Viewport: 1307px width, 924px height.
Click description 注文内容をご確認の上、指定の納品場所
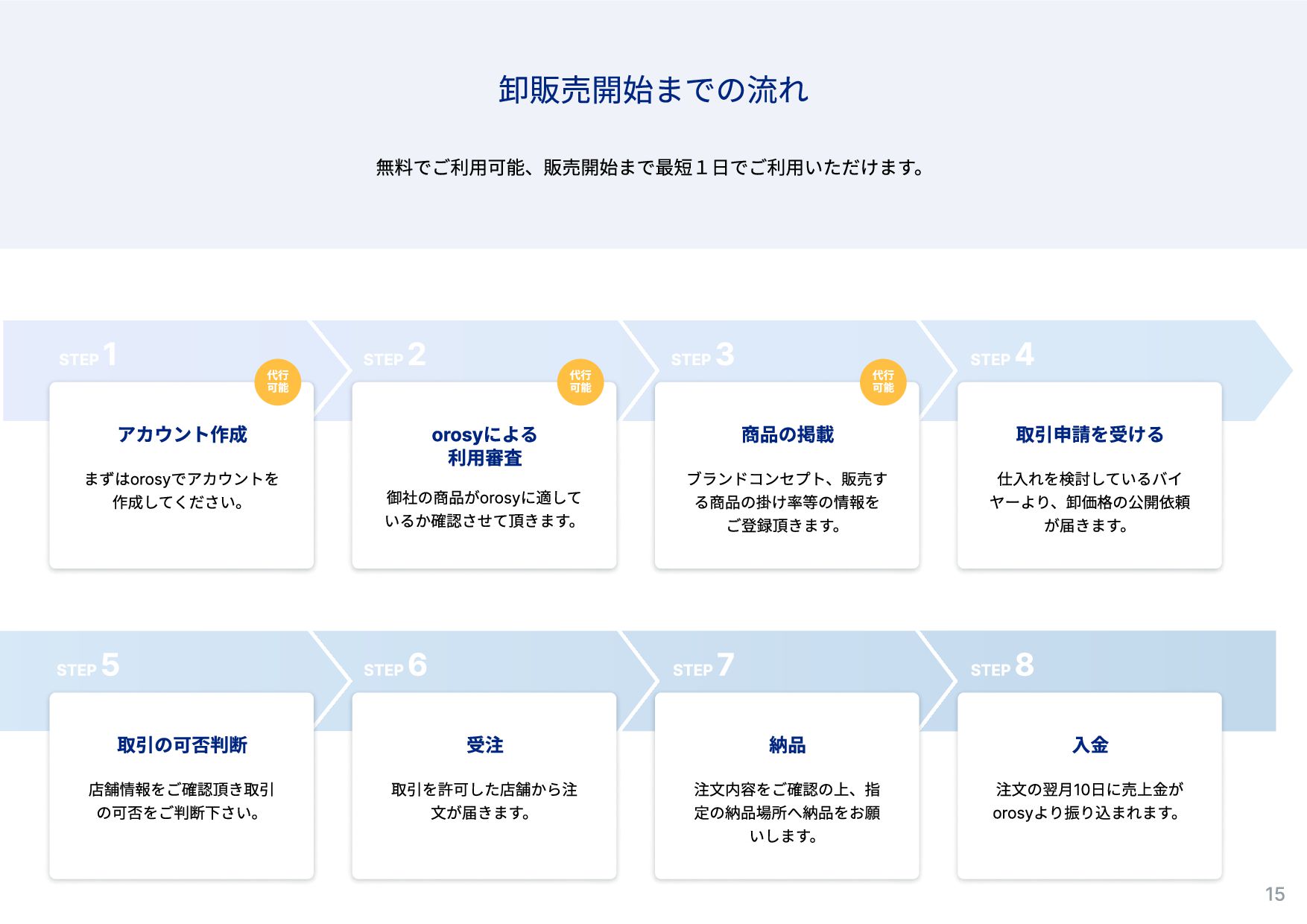(x=787, y=813)
